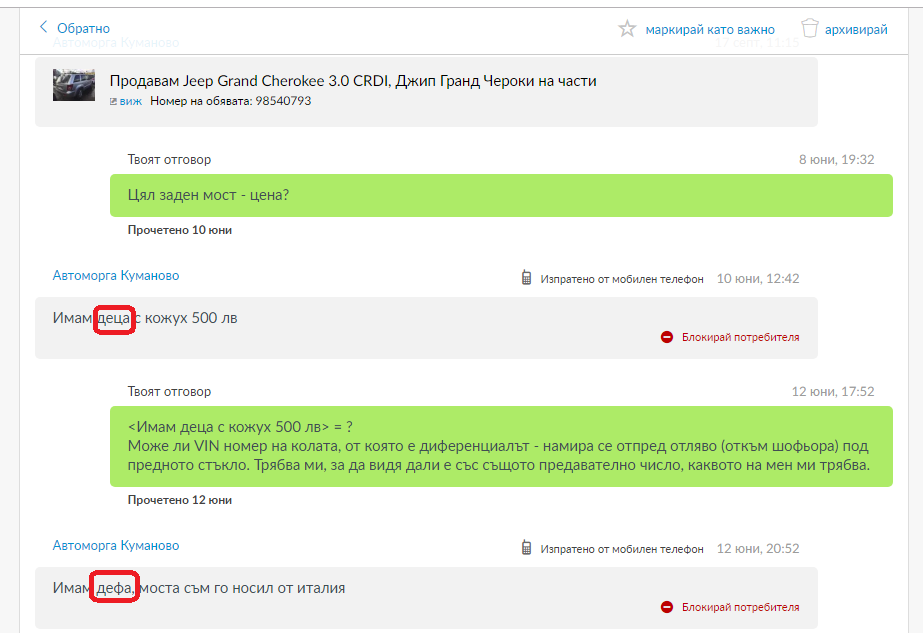Click the green reply asking for the VIN номер
Image resolution: width=923 pixels, height=633 pixels.
pyautogui.click(x=500, y=444)
